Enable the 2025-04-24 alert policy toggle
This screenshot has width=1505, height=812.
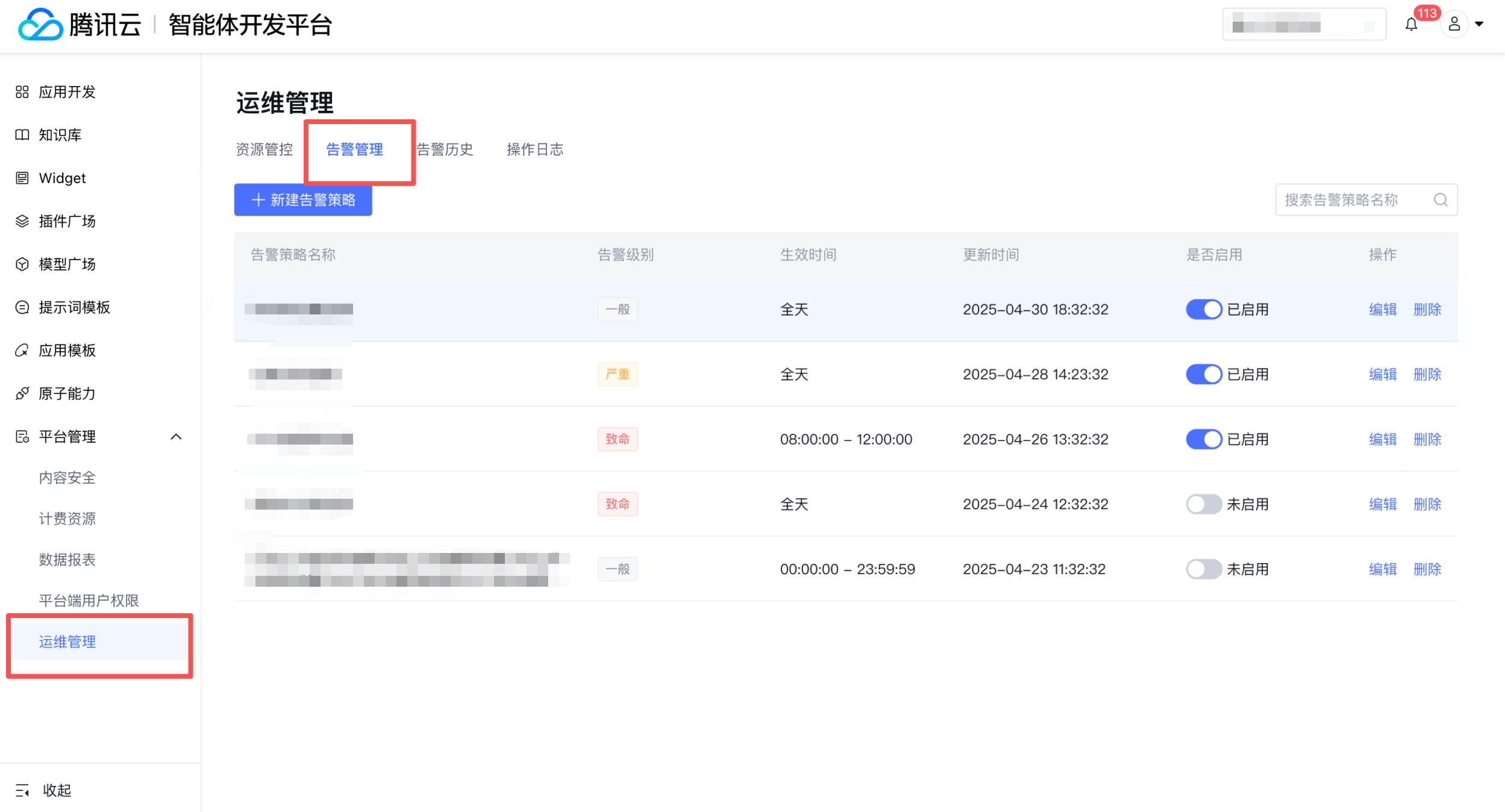coord(1203,504)
